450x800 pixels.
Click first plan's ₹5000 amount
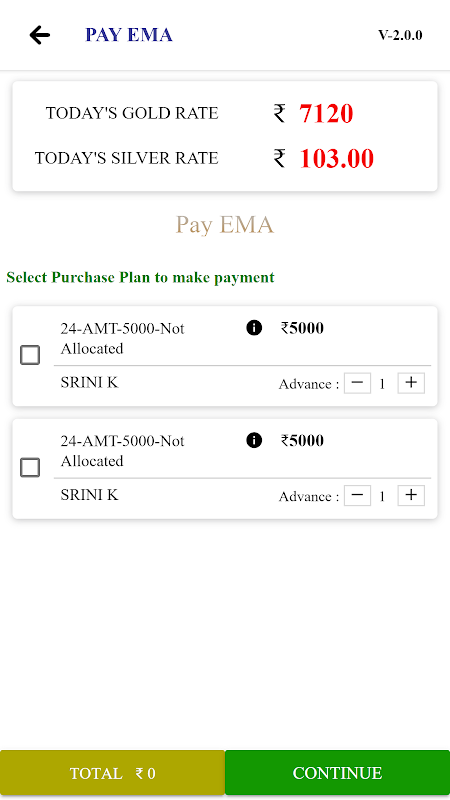(x=302, y=328)
